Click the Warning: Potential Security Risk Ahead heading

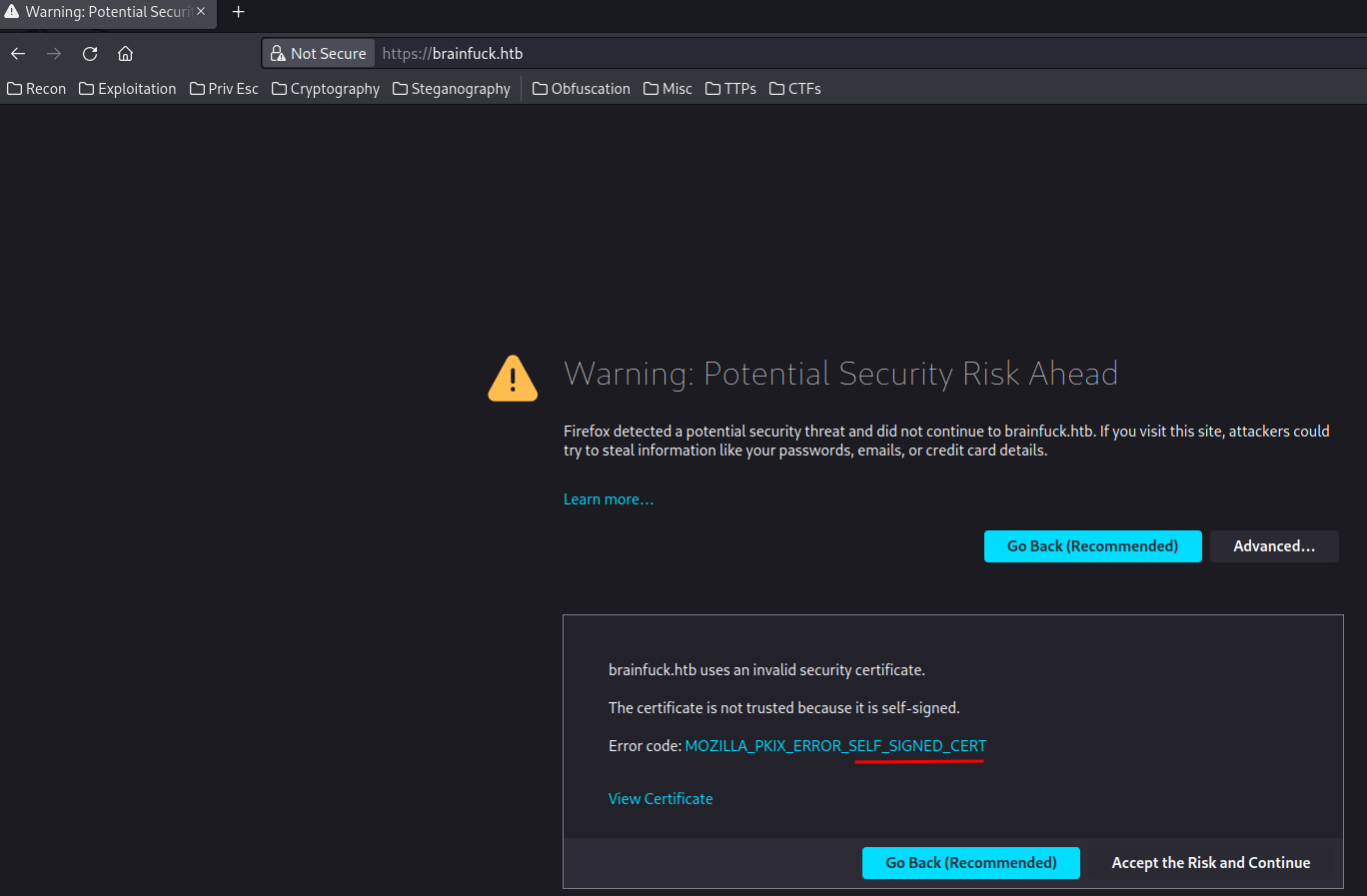point(841,374)
